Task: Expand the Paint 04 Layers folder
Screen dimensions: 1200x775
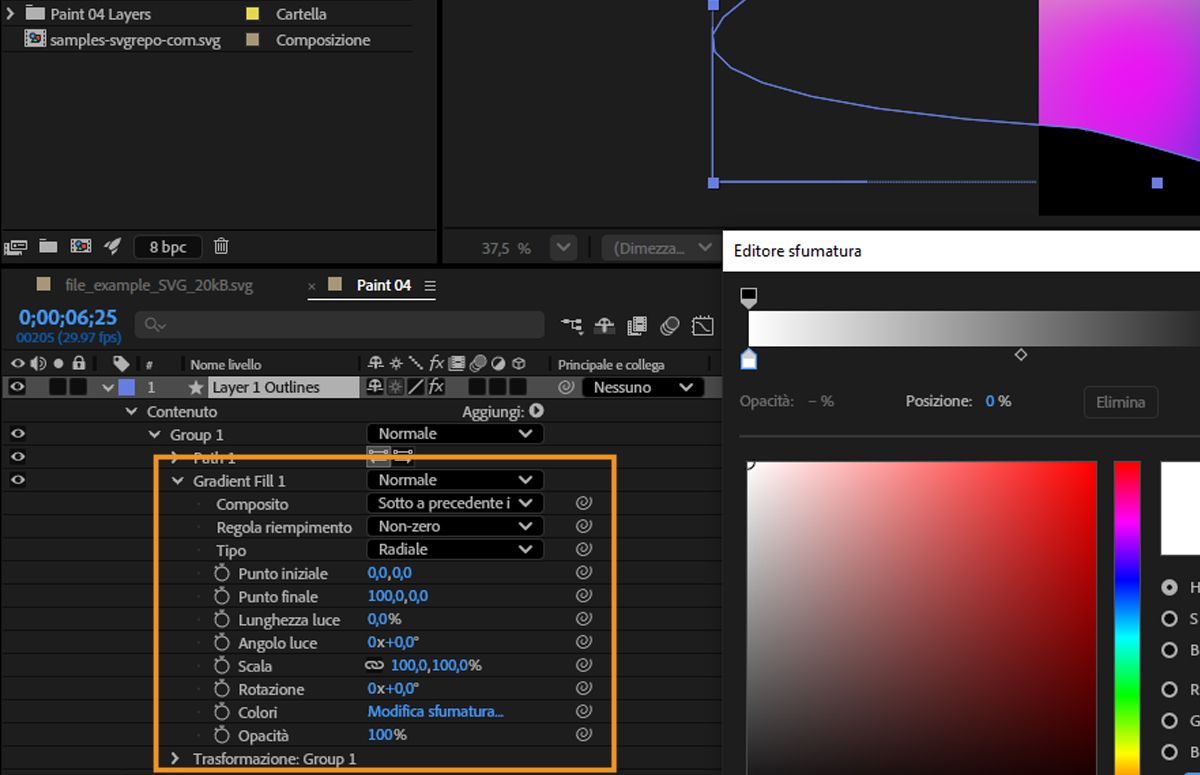Action: pyautogui.click(x=10, y=14)
